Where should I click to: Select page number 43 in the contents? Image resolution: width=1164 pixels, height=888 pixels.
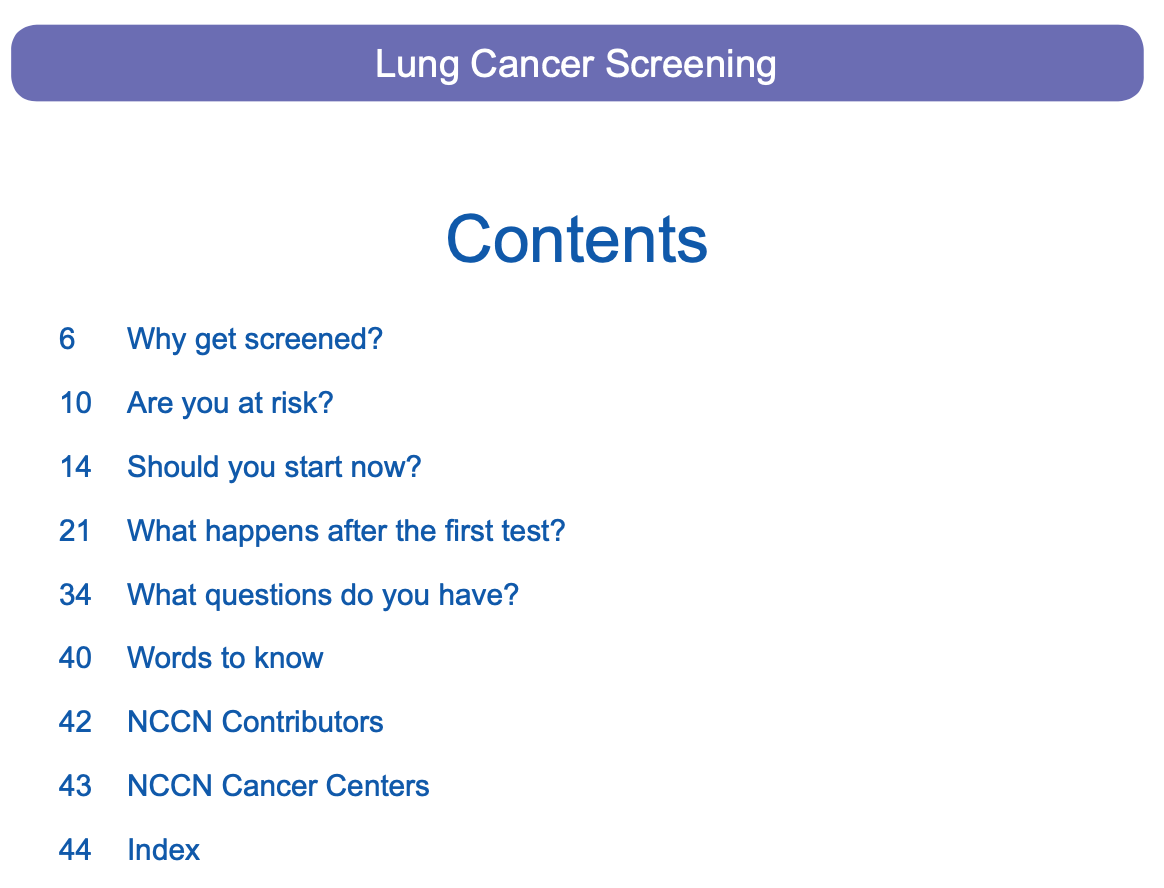(x=75, y=786)
